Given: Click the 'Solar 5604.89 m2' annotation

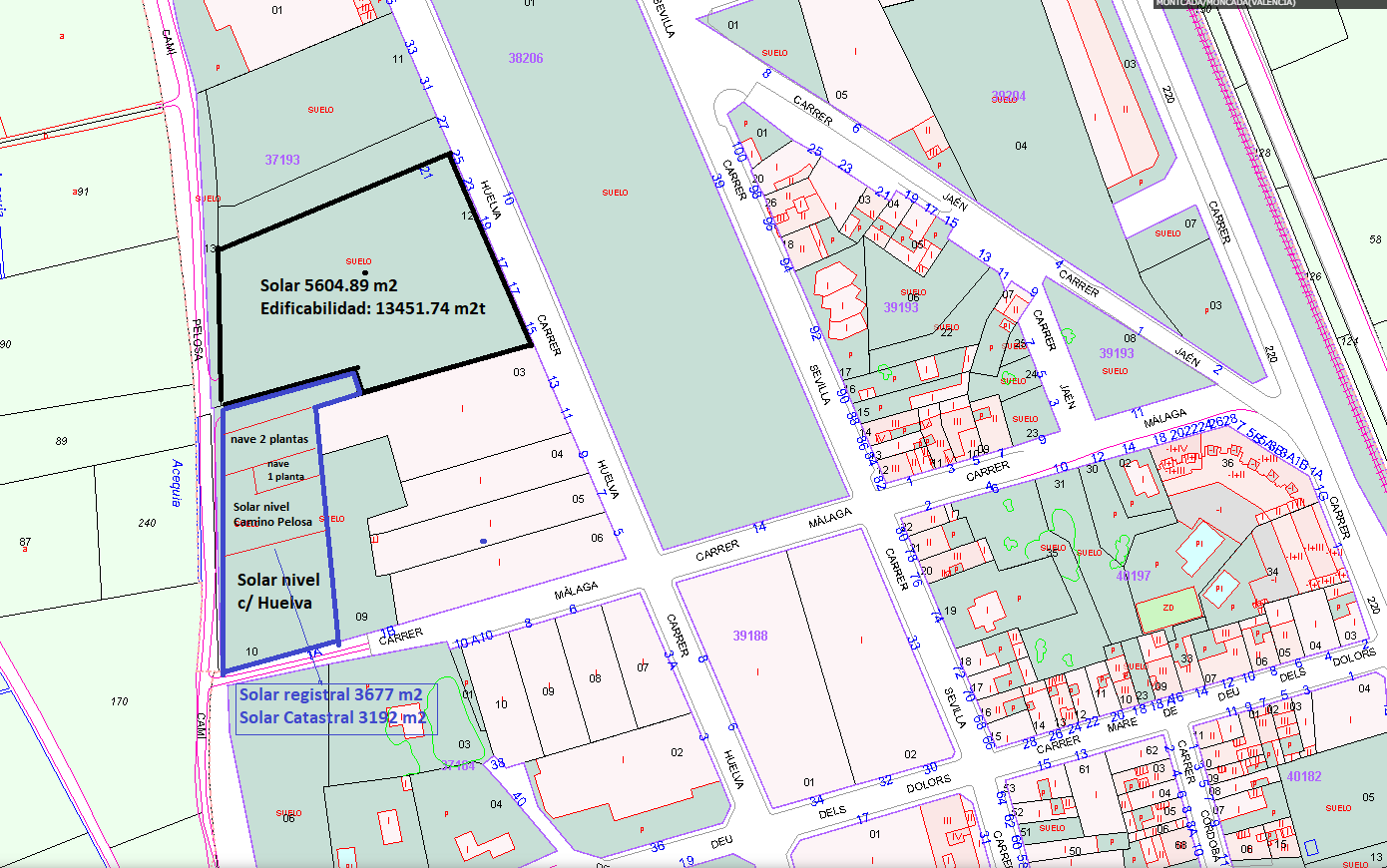Looking at the screenshot, I should [x=329, y=286].
